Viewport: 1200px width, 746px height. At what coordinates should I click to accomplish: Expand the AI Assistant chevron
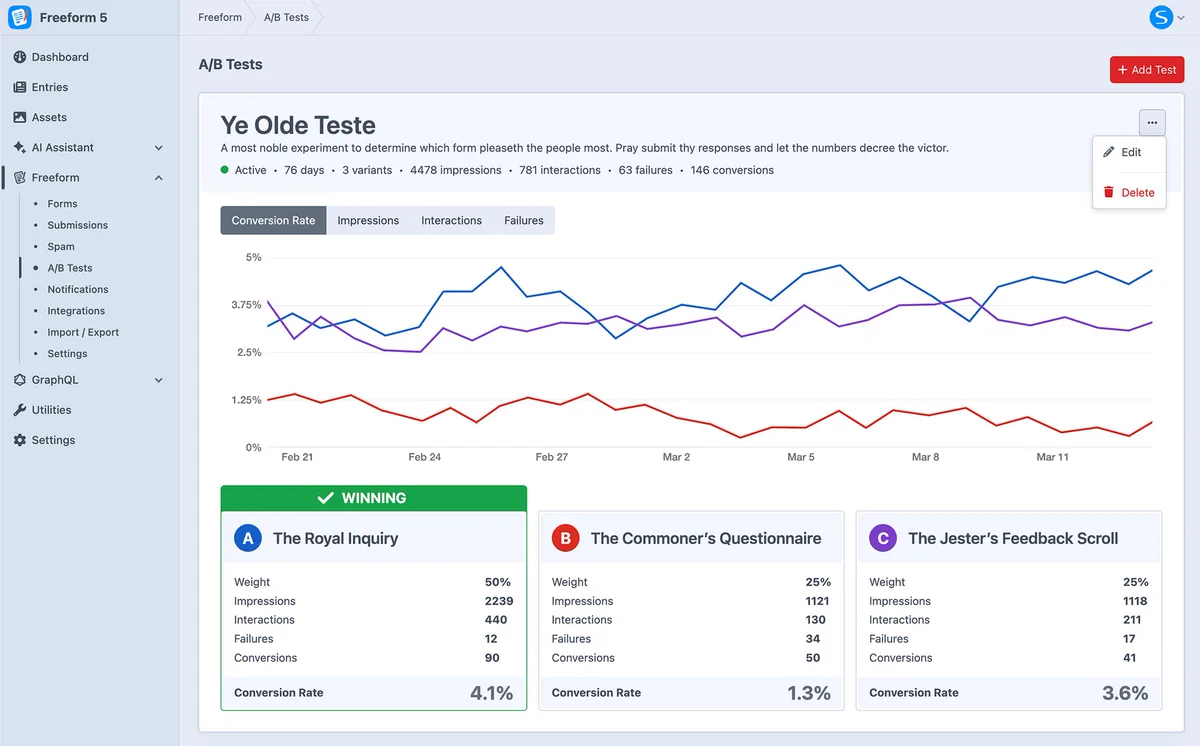click(x=158, y=148)
